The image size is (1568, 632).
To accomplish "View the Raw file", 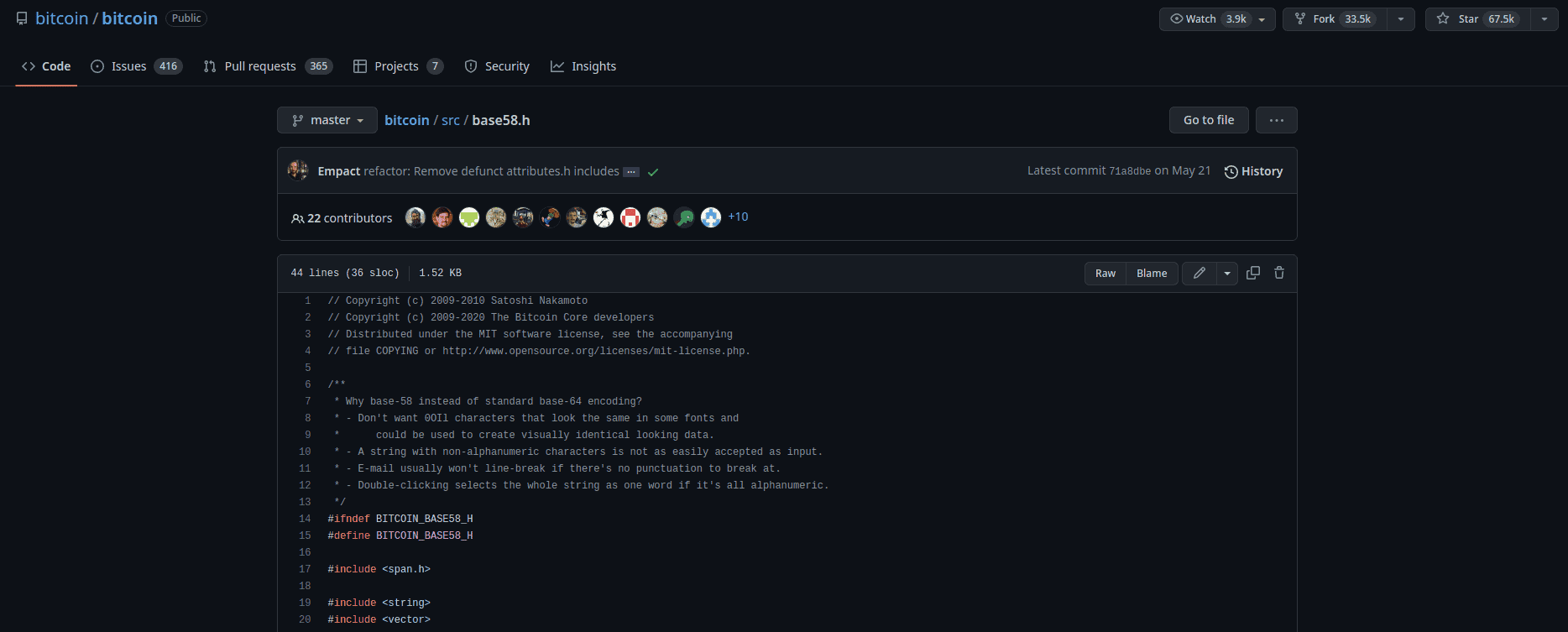I will tap(1105, 274).
